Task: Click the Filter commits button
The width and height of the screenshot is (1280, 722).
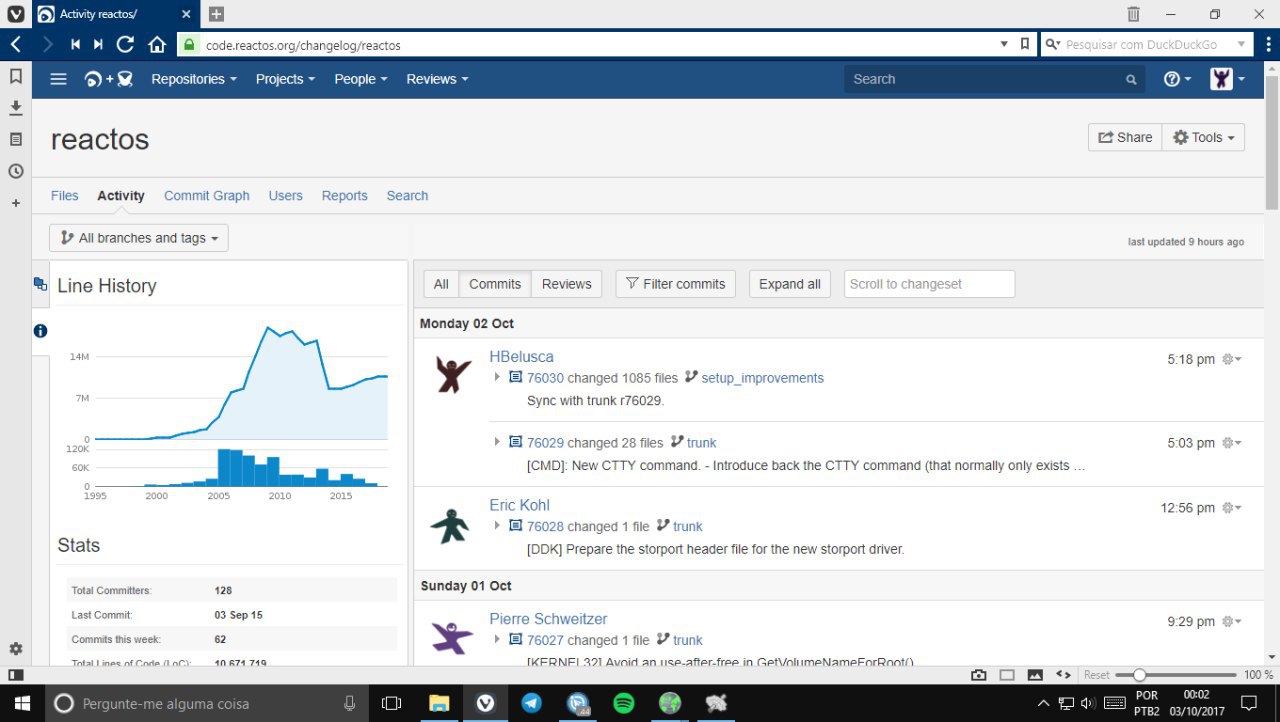Action: point(676,284)
